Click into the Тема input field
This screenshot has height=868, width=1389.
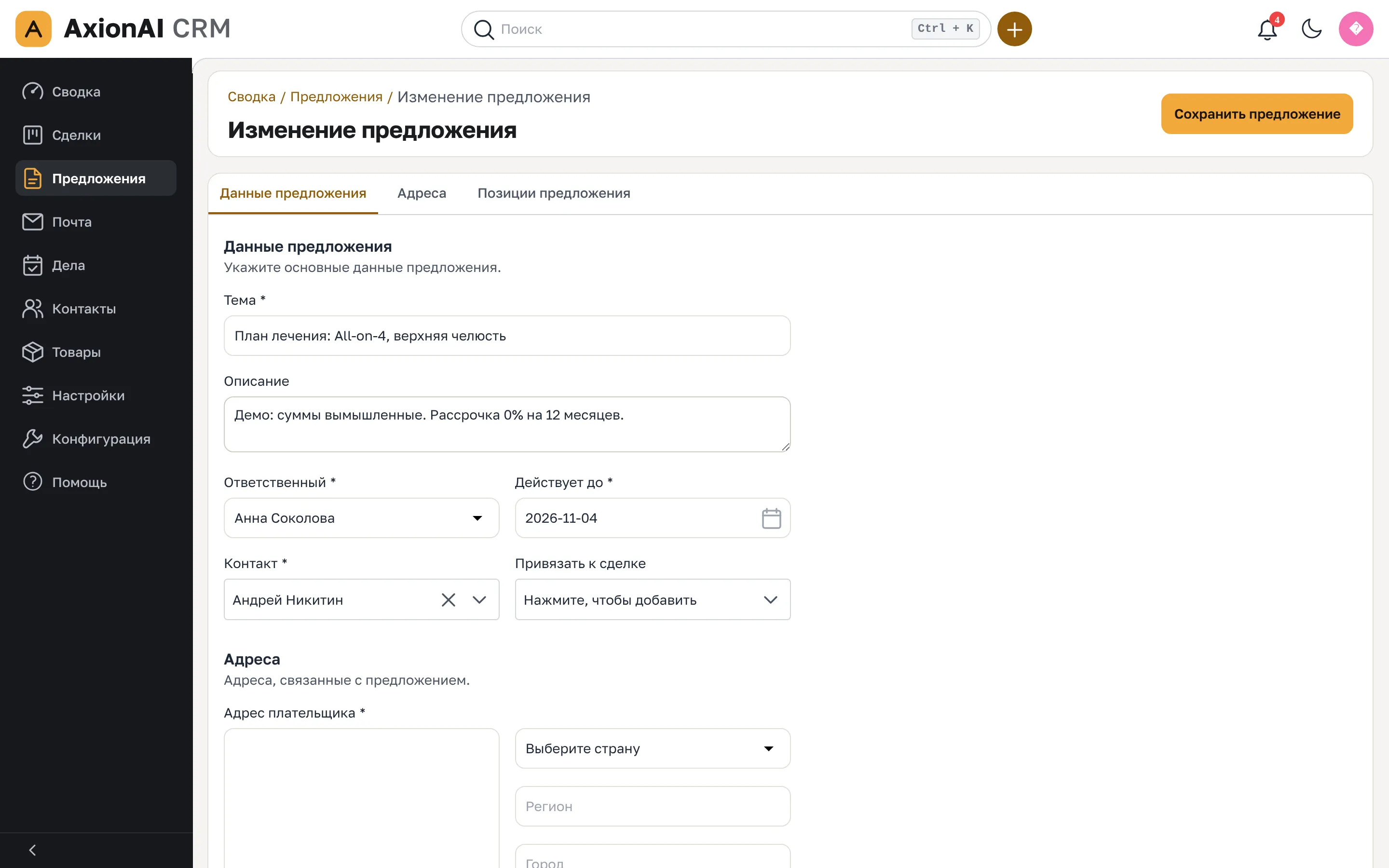coord(507,336)
